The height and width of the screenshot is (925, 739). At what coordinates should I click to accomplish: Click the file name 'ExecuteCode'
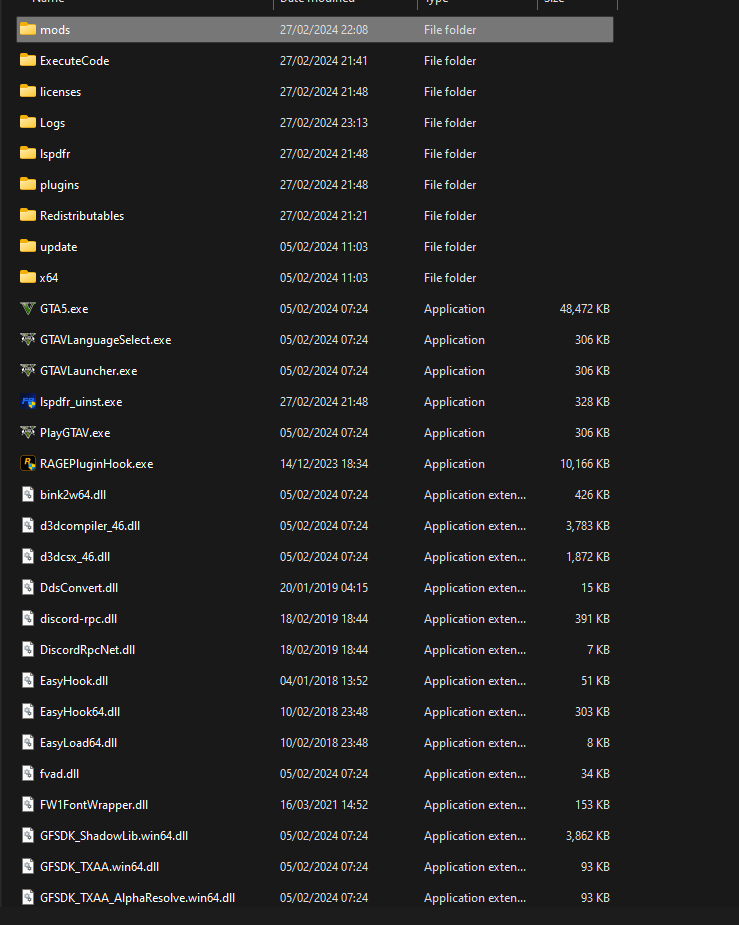point(74,61)
